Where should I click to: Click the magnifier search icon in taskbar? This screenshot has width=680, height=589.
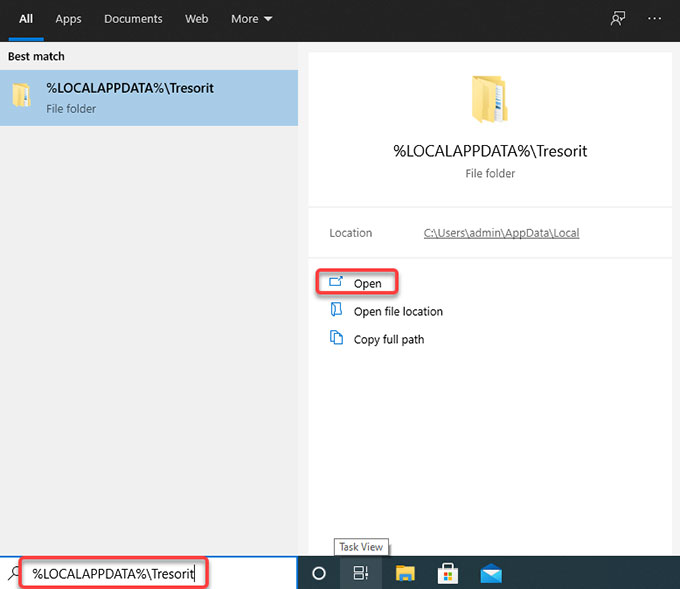pos(13,573)
